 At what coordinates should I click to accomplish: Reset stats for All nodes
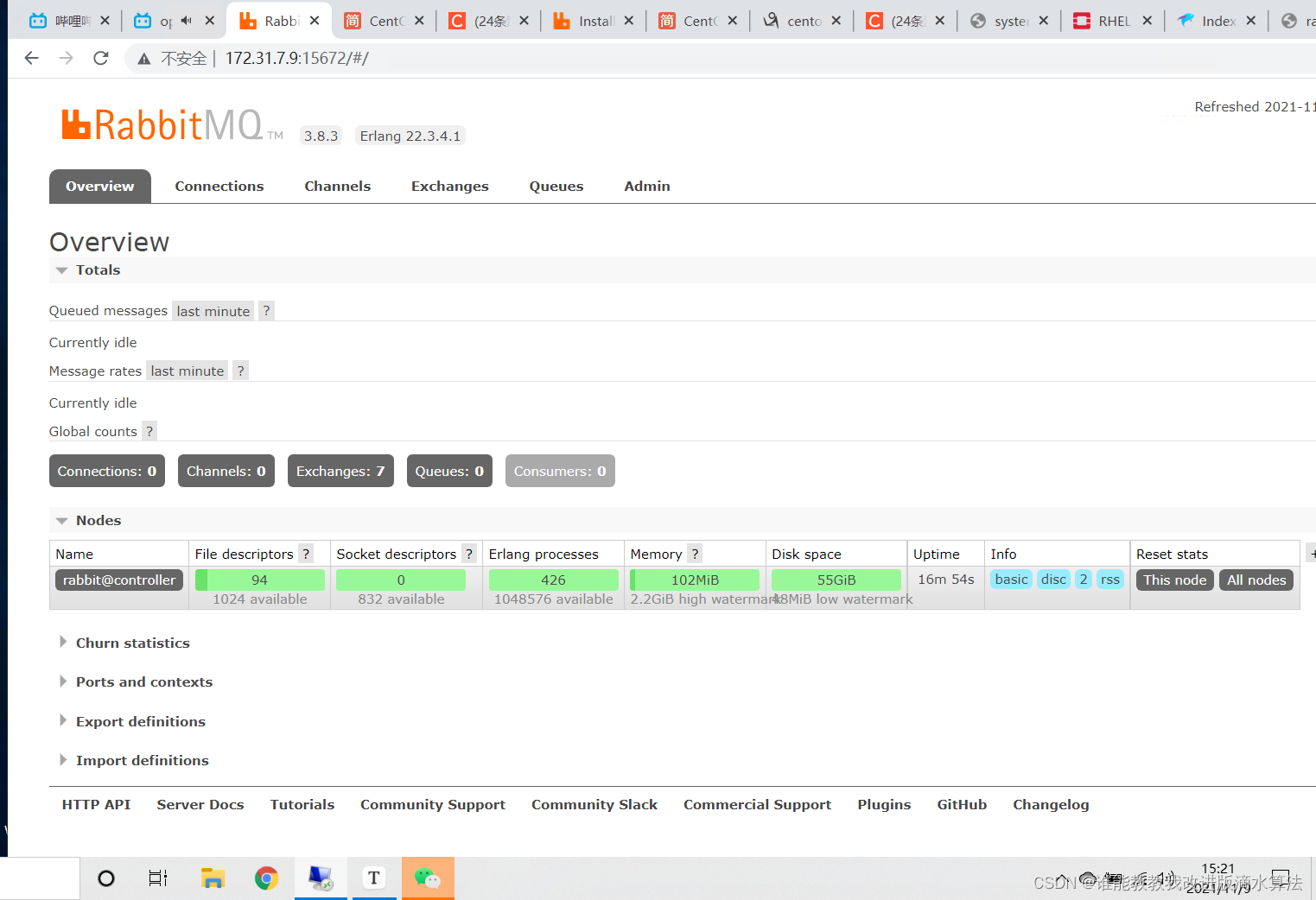pos(1256,580)
